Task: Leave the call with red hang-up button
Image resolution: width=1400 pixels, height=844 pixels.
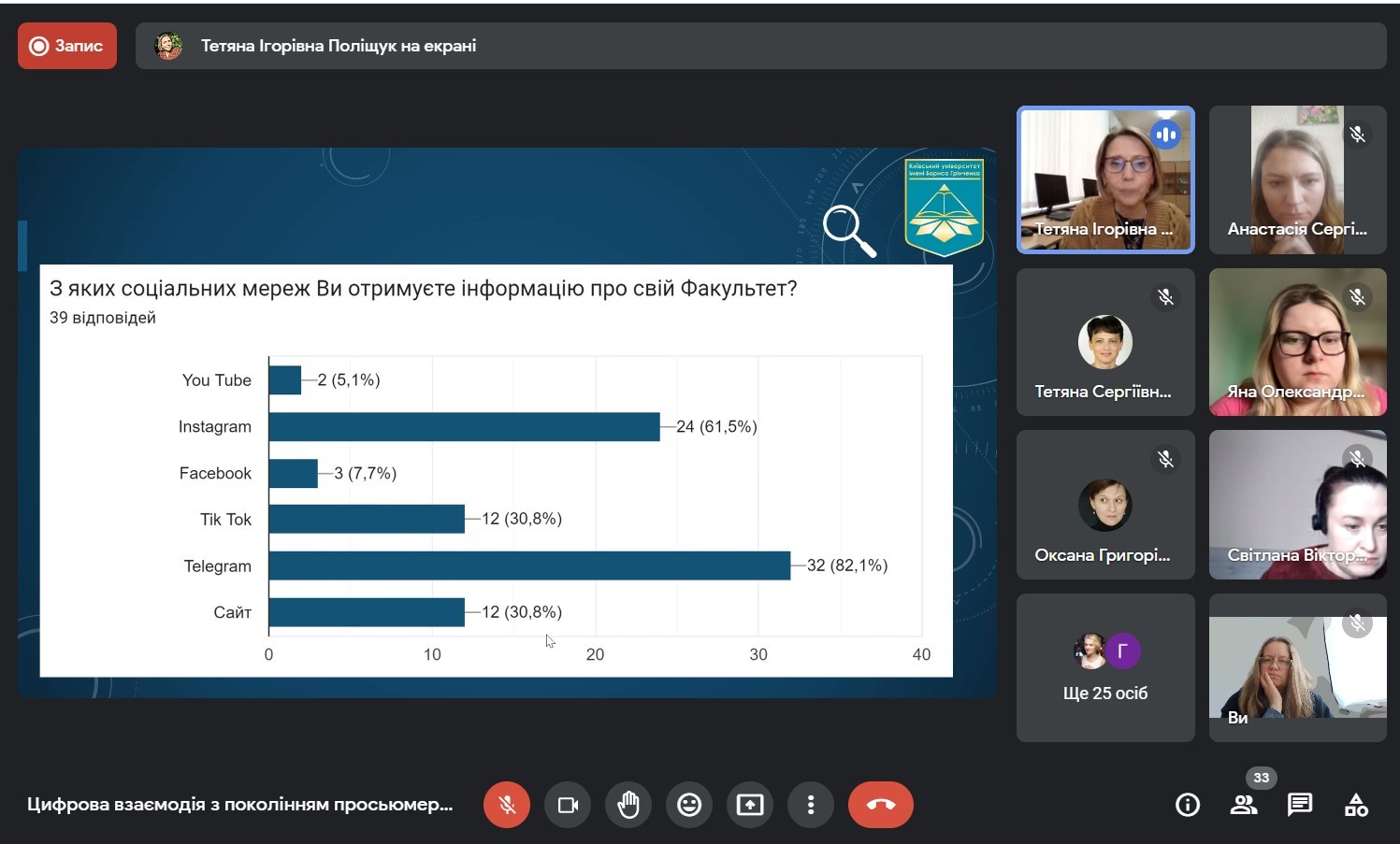Action: (x=880, y=805)
